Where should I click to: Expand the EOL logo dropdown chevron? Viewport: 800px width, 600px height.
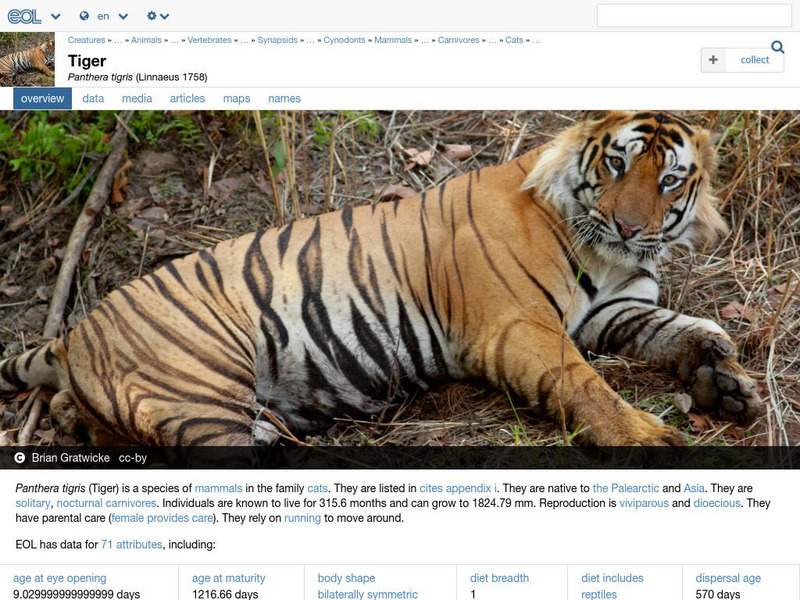(x=55, y=16)
